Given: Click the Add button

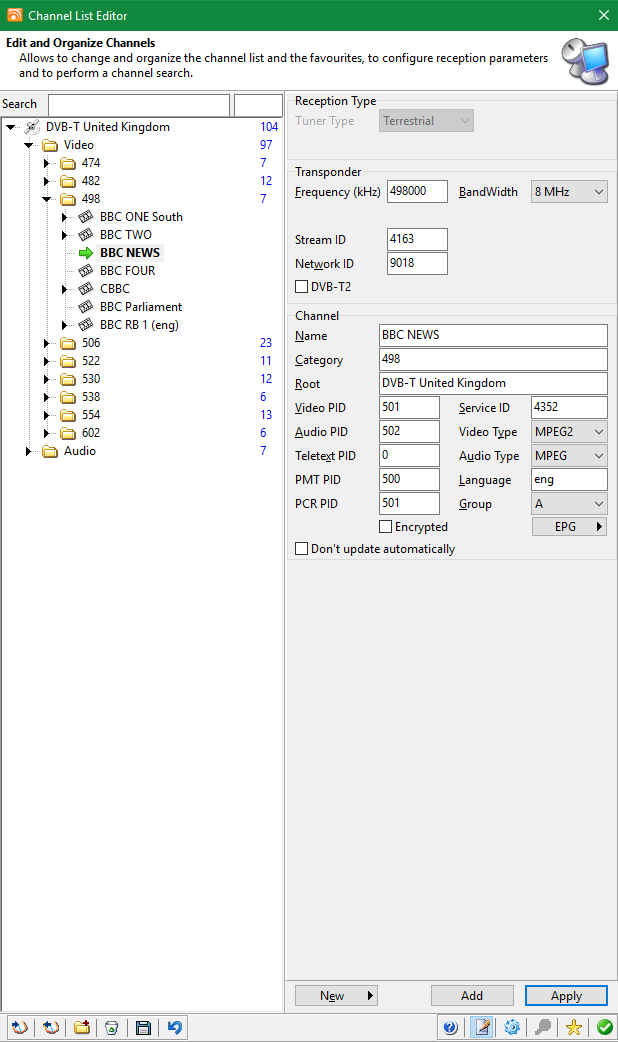Looking at the screenshot, I should (472, 995).
